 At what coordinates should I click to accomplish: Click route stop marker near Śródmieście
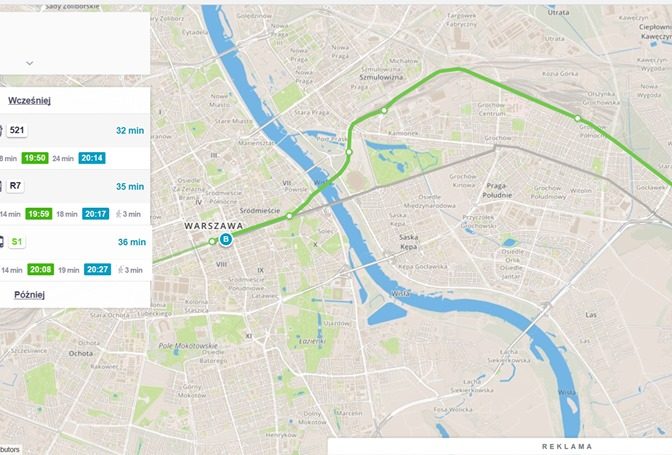point(290,216)
